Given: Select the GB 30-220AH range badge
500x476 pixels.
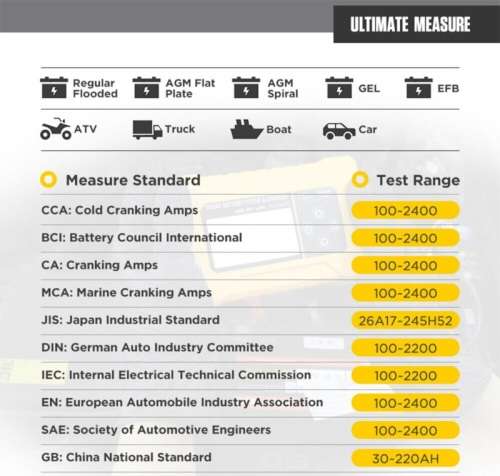Looking at the screenshot, I should click(406, 458).
